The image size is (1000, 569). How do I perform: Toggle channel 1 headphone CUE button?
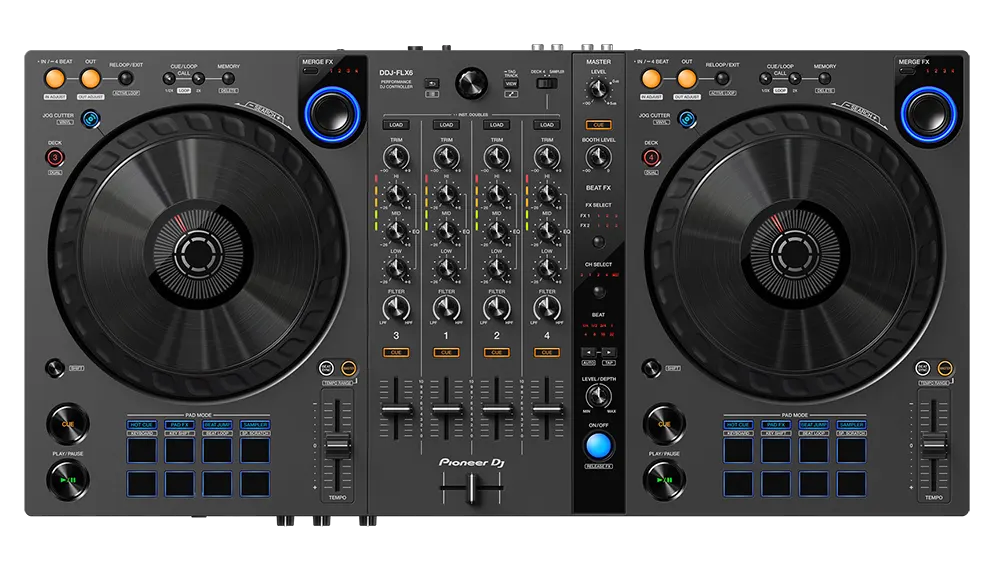(446, 352)
